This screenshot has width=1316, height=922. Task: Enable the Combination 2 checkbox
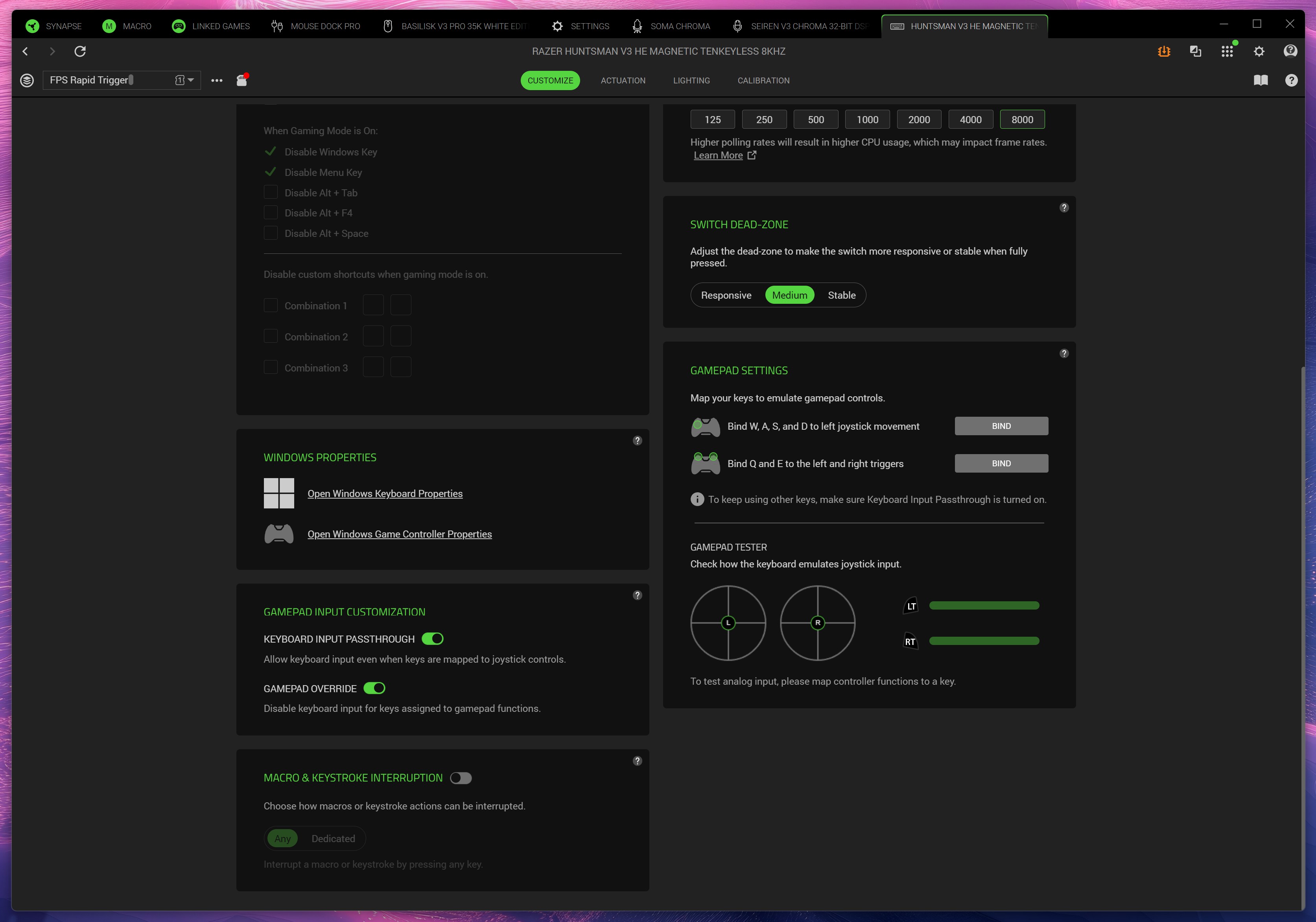271,336
